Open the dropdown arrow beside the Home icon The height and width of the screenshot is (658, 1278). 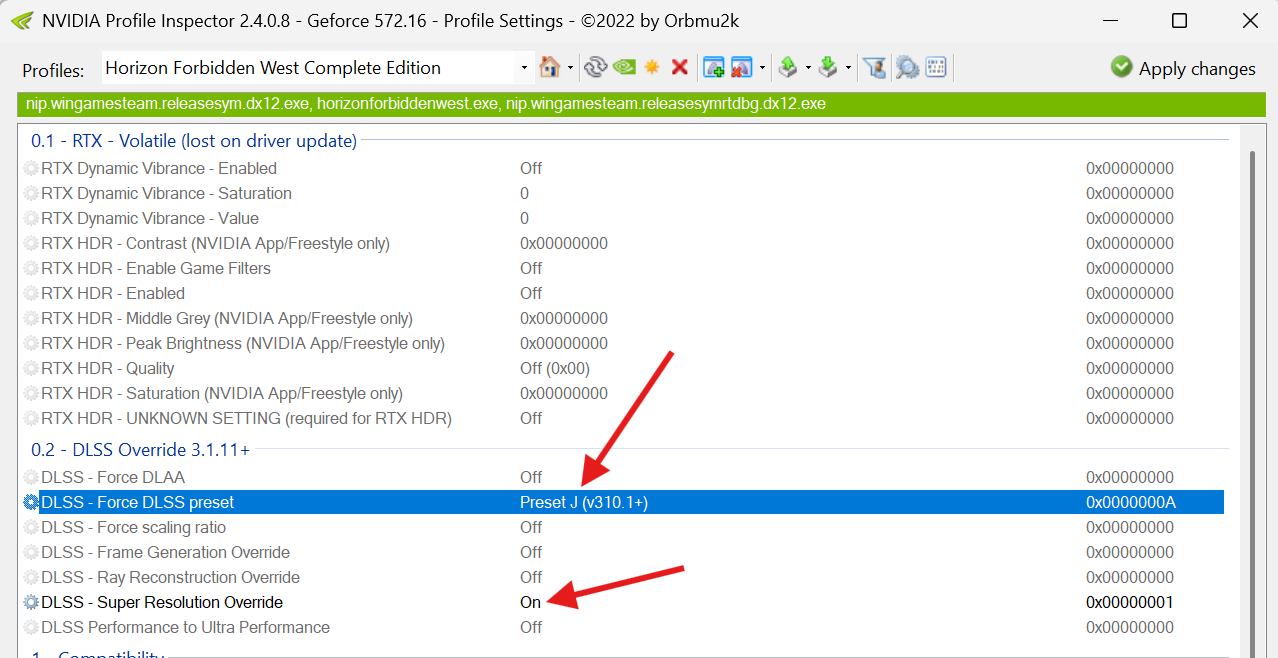[x=570, y=68]
